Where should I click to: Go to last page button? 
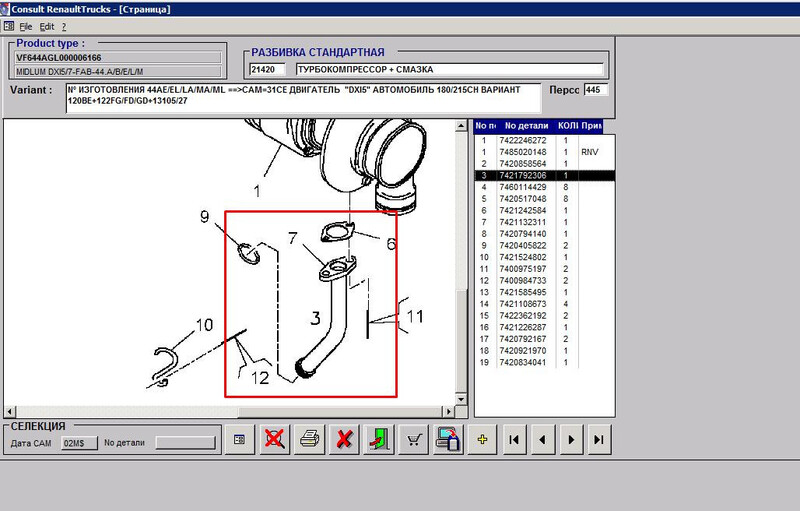599,439
